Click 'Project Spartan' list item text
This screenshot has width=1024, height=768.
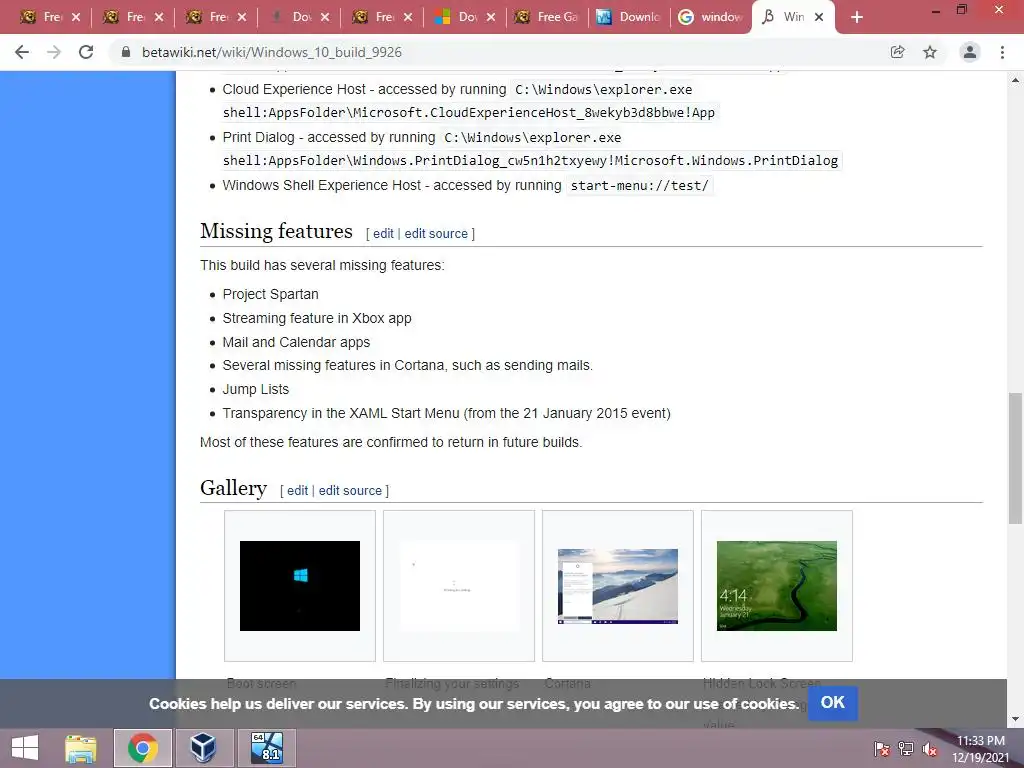click(270, 294)
